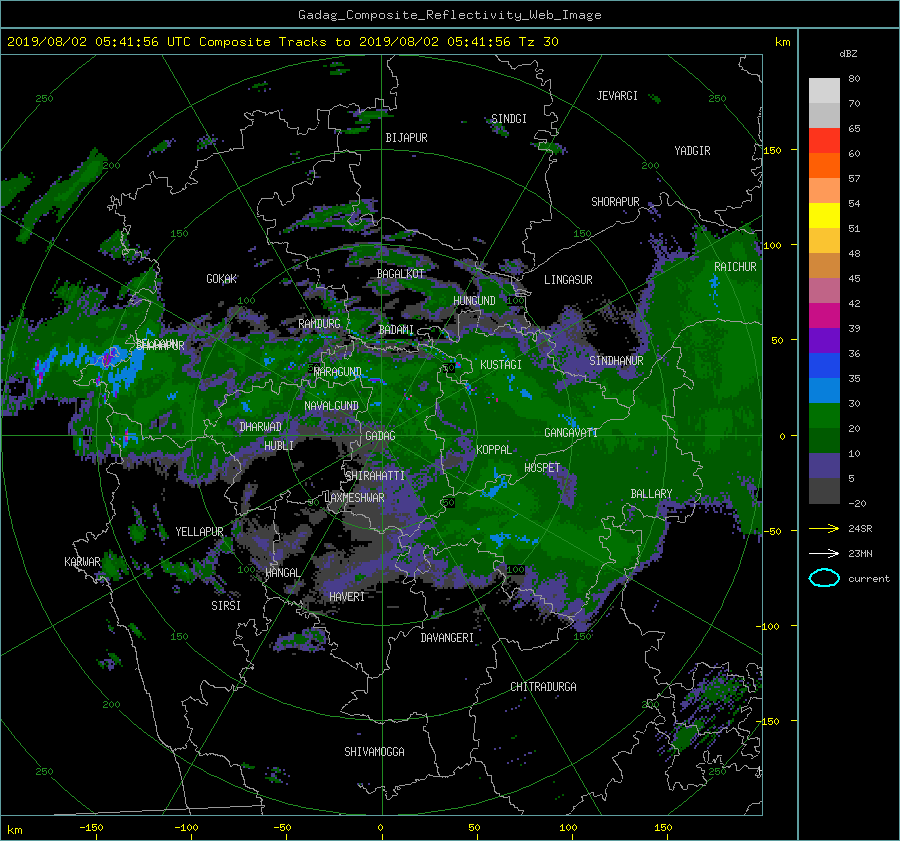900x841 pixels.
Task: Click the CHITRADURGA city label
Action: click(x=544, y=687)
